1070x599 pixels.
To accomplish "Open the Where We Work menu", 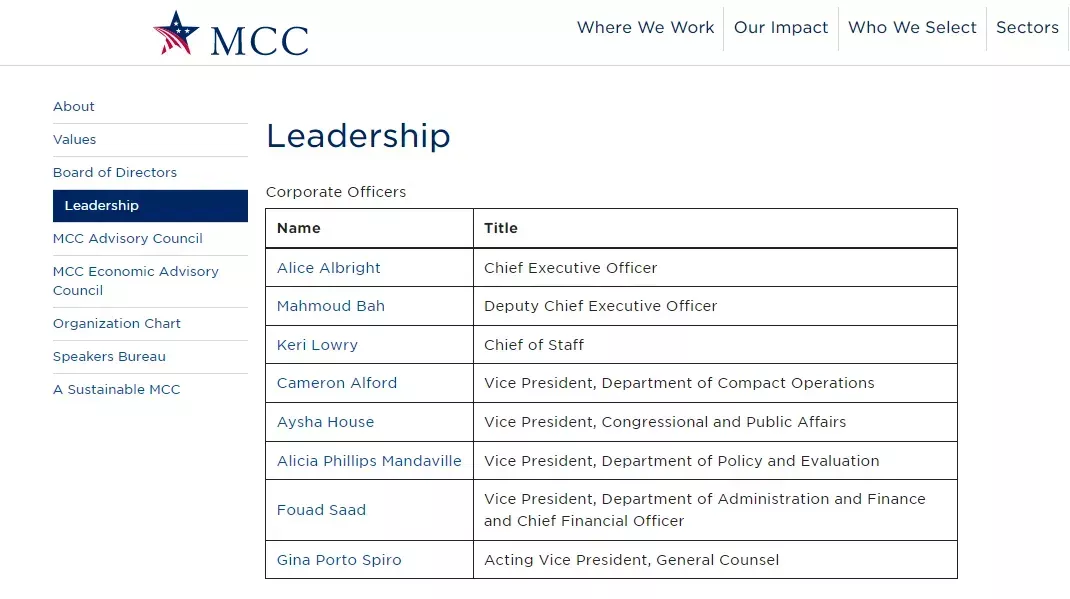I will 645,28.
